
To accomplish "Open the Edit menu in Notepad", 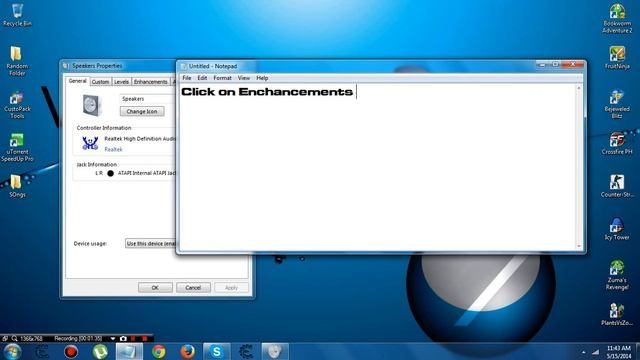I will pos(202,78).
